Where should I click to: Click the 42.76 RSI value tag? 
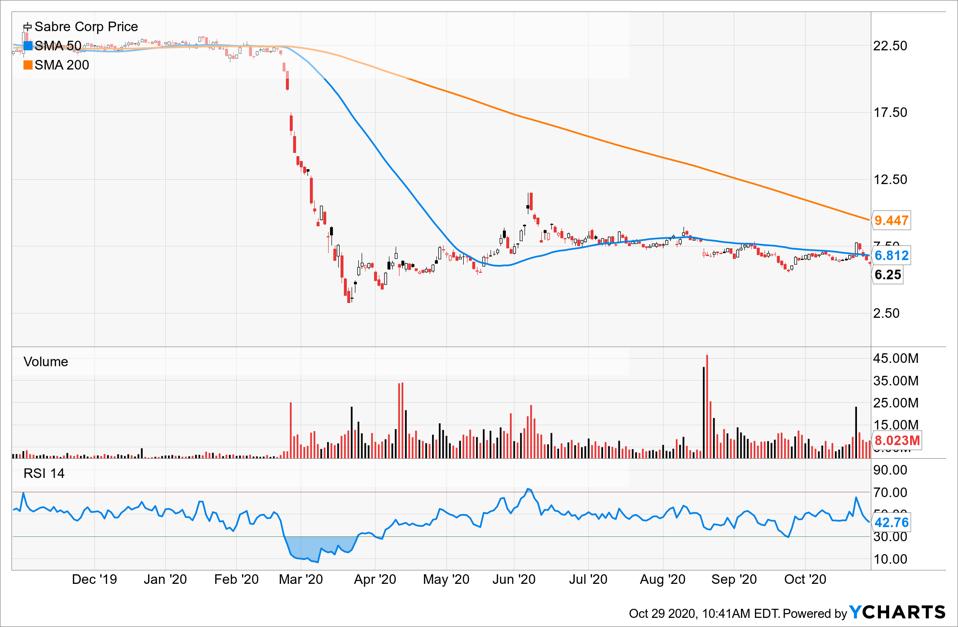tap(891, 522)
